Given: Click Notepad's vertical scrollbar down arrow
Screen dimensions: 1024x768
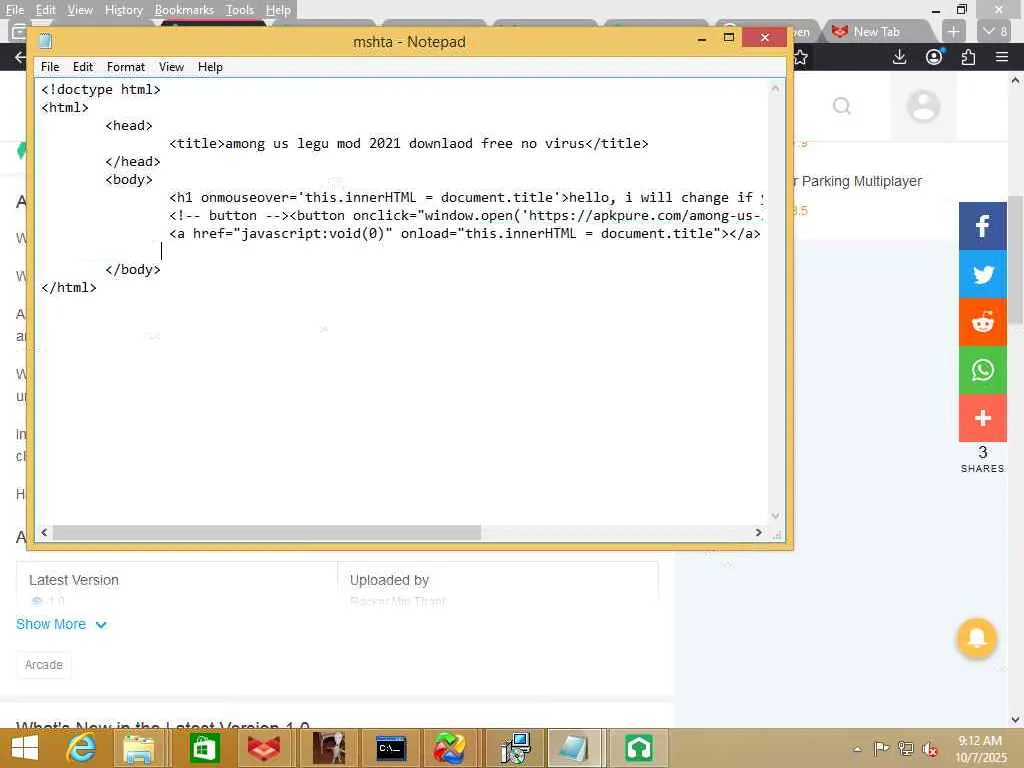Looking at the screenshot, I should (775, 516).
